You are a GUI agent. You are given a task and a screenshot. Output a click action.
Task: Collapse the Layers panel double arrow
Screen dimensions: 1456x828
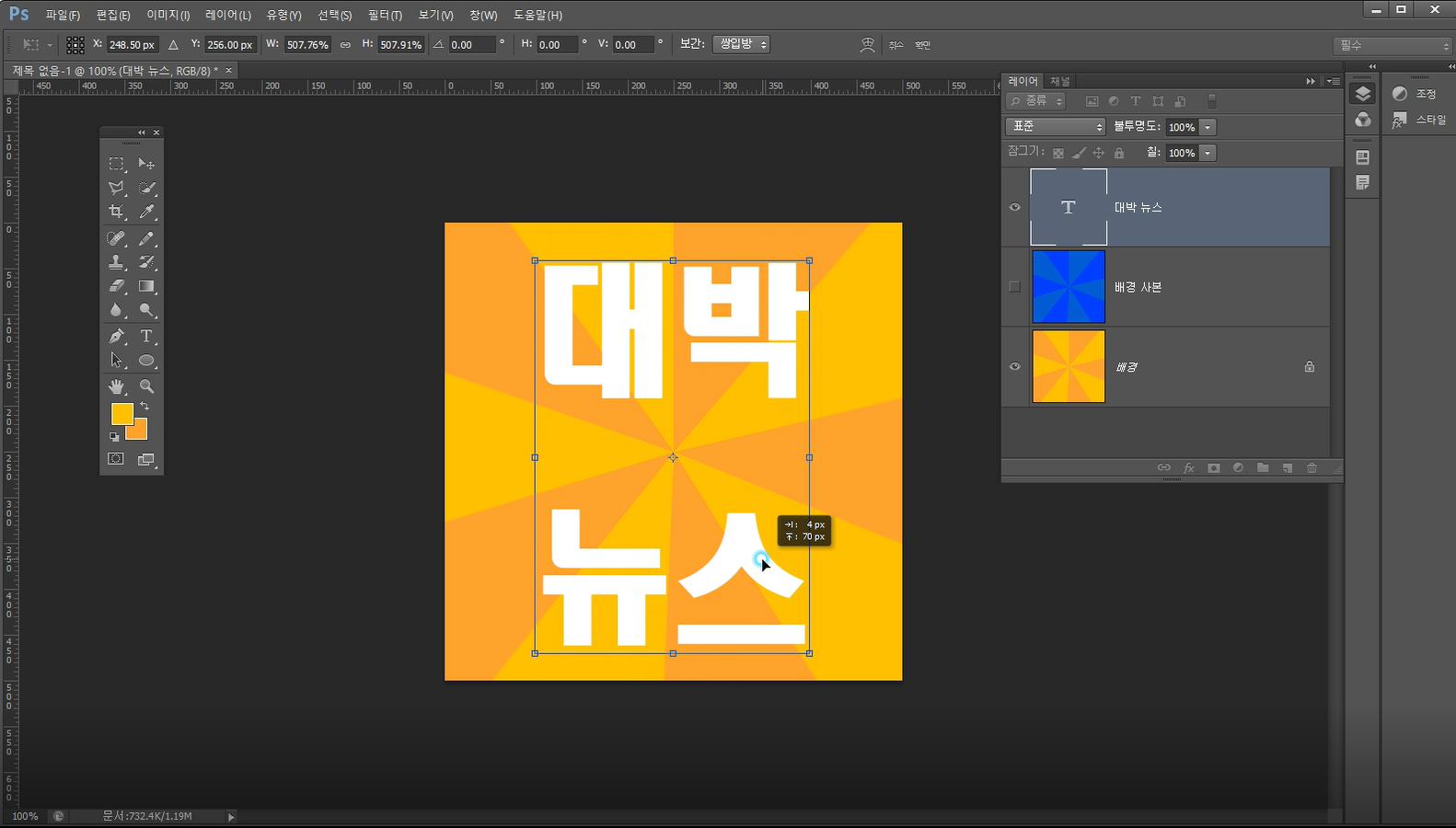point(1311,81)
